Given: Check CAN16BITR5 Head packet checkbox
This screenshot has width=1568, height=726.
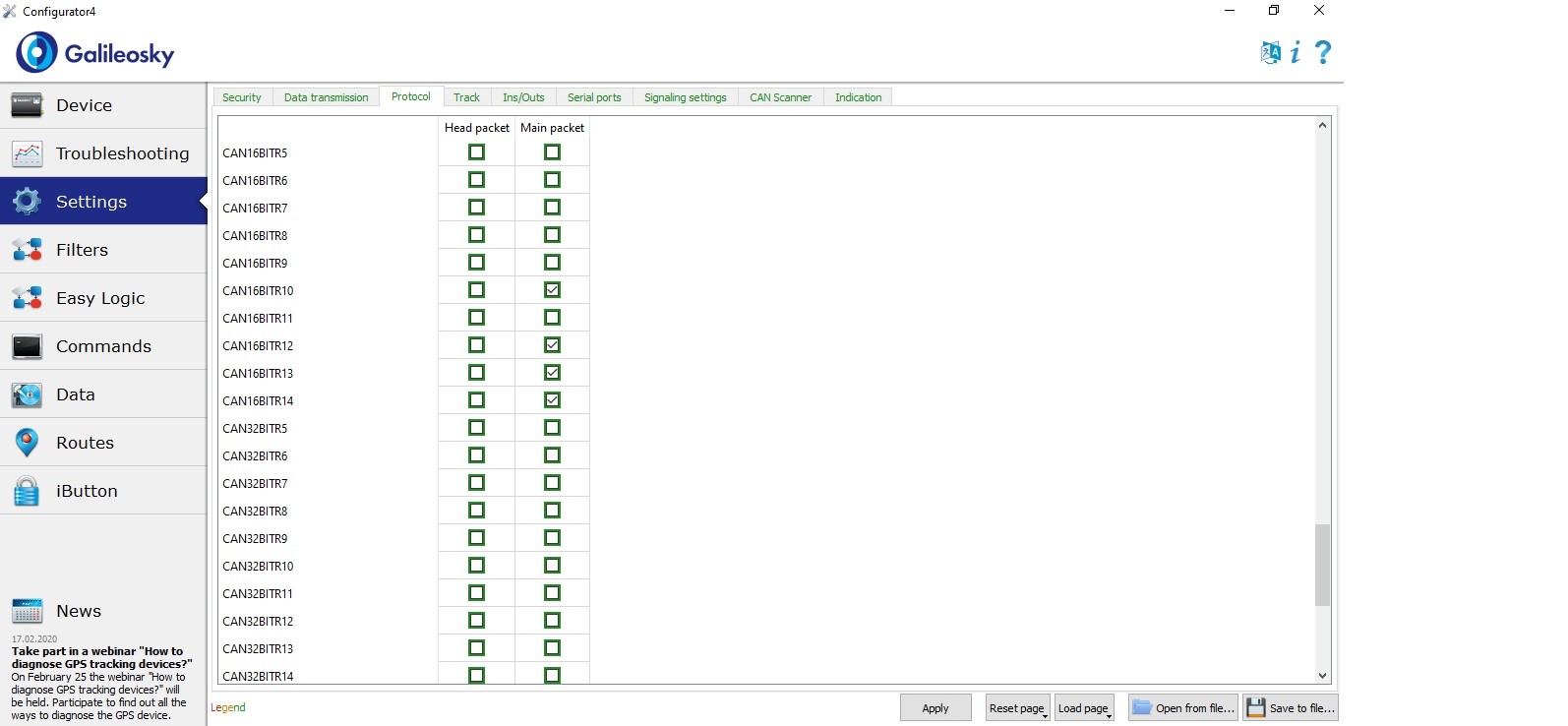Looking at the screenshot, I should click(x=476, y=152).
